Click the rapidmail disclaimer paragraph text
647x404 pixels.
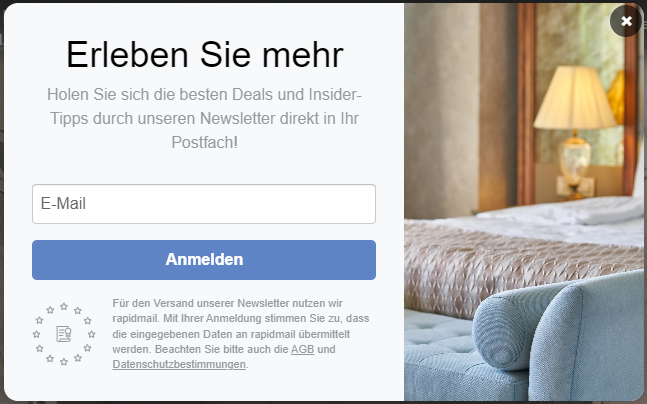coord(241,334)
